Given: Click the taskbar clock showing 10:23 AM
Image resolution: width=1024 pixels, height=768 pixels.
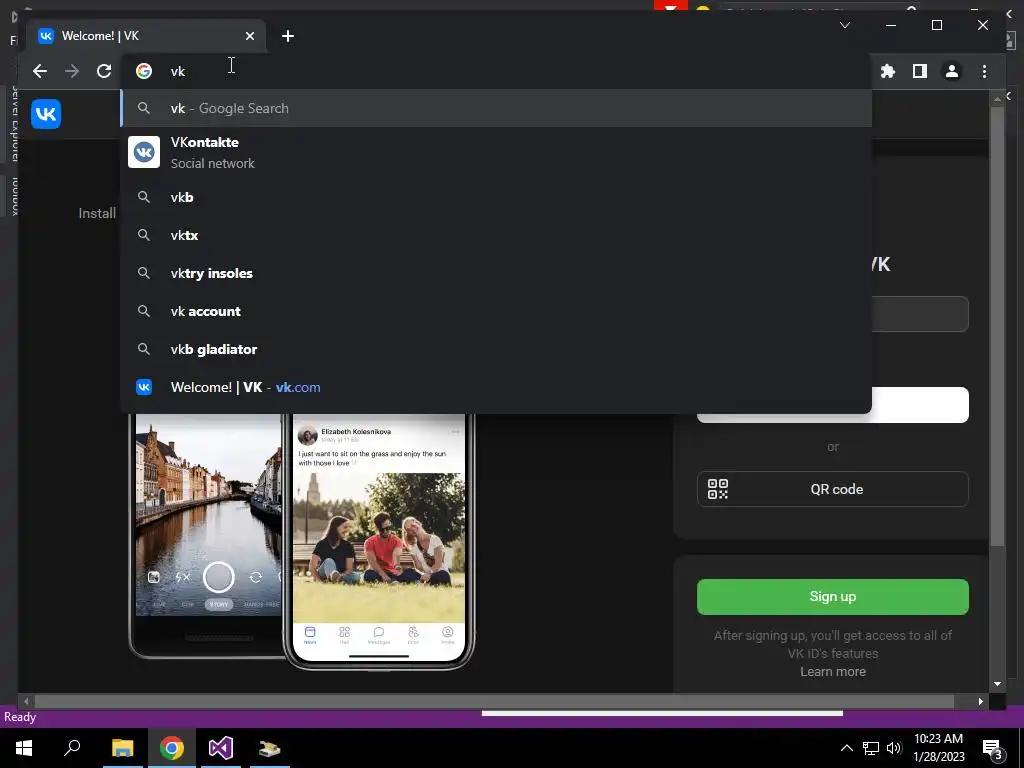Looking at the screenshot, I should point(938,748).
